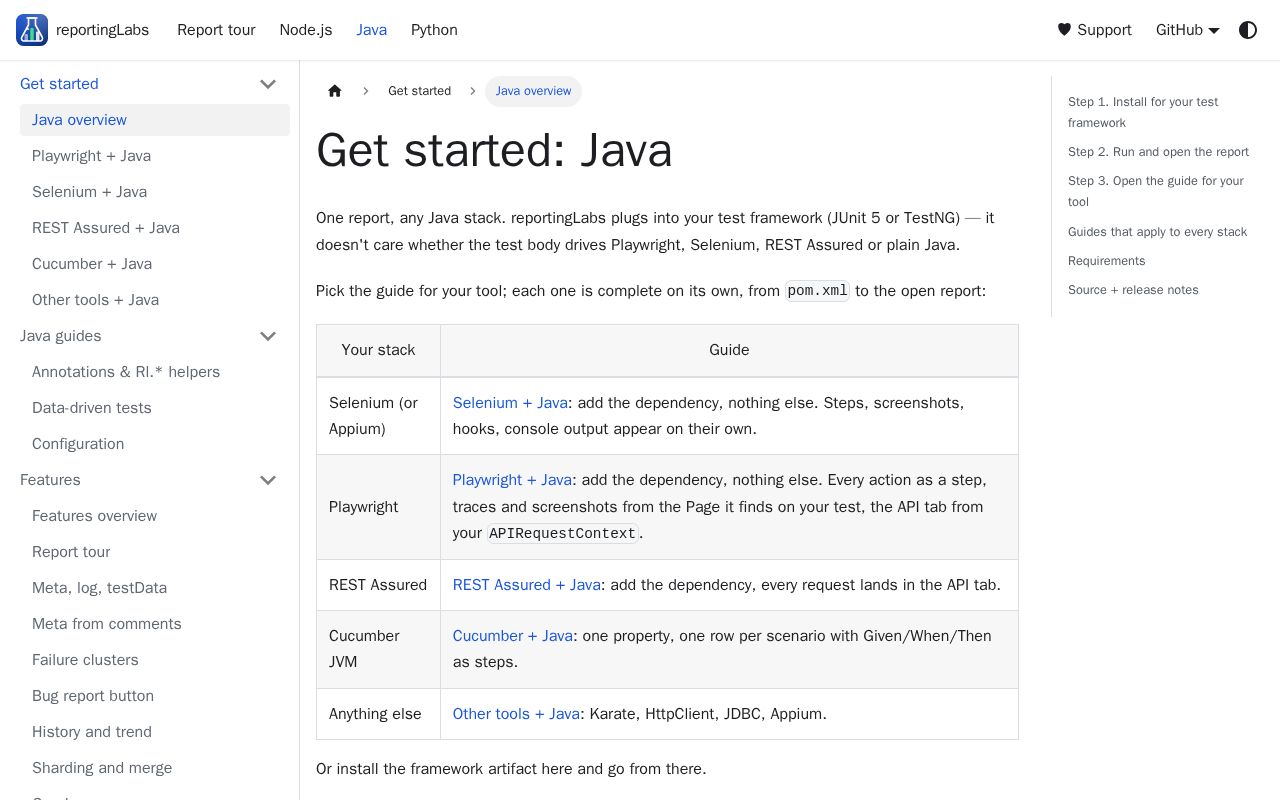Open Features overview sidebar page
The width and height of the screenshot is (1280, 800).
click(155, 516)
